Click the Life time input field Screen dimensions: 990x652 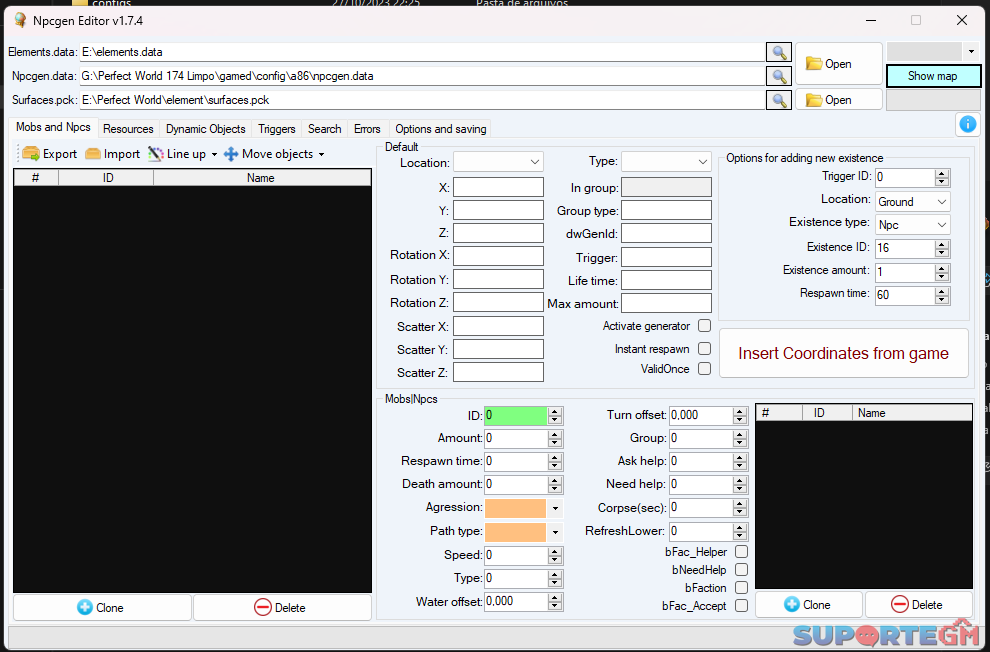(x=666, y=280)
